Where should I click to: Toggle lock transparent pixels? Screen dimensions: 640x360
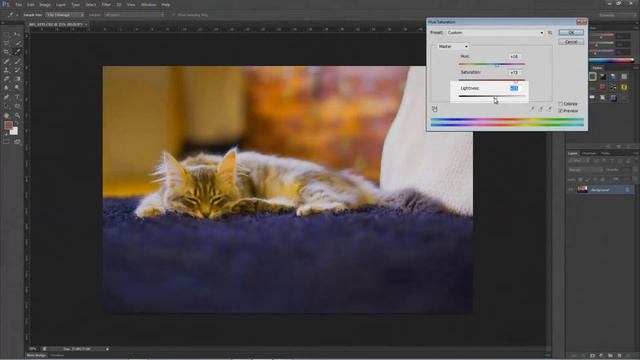[x=580, y=180]
